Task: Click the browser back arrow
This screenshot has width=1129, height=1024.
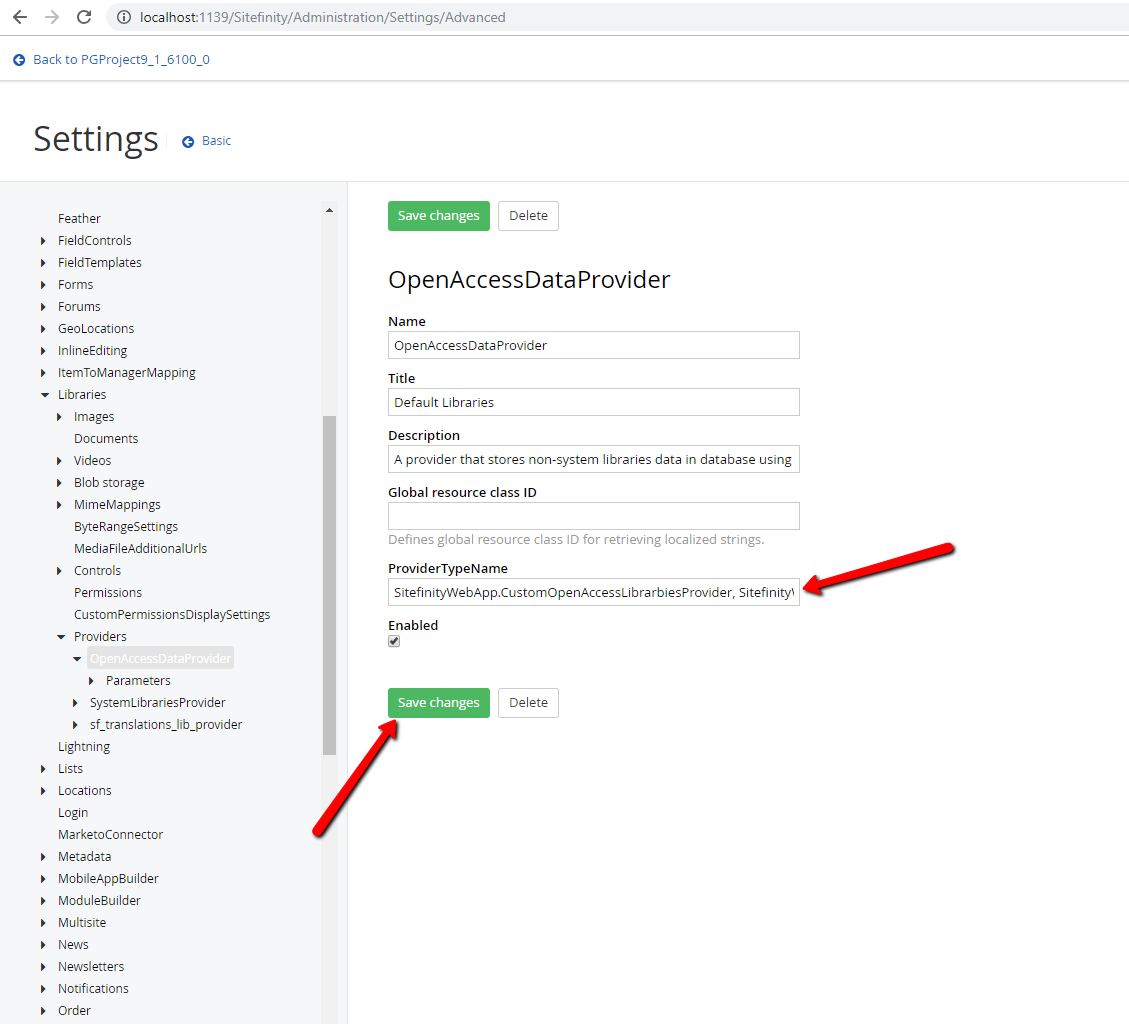Action: (20, 17)
